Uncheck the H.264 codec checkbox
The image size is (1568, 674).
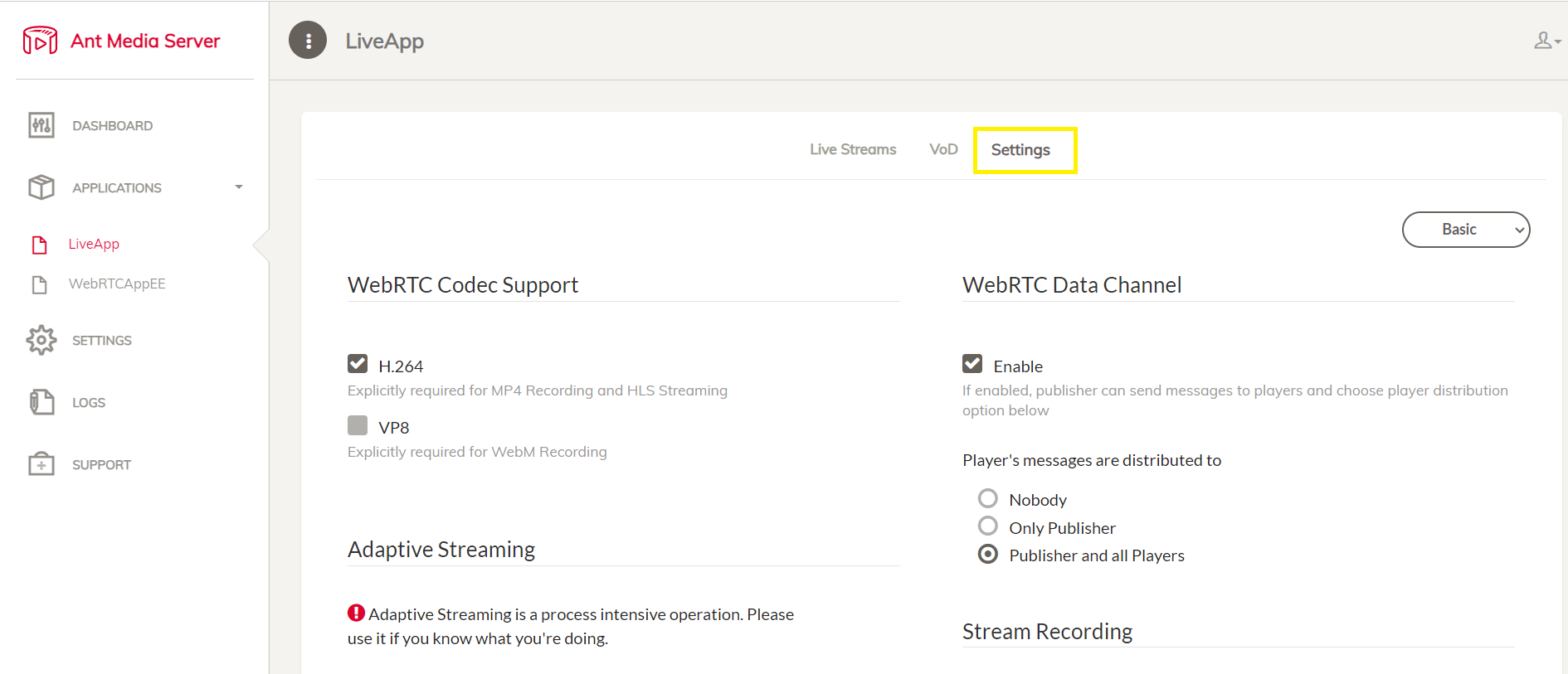(x=358, y=364)
